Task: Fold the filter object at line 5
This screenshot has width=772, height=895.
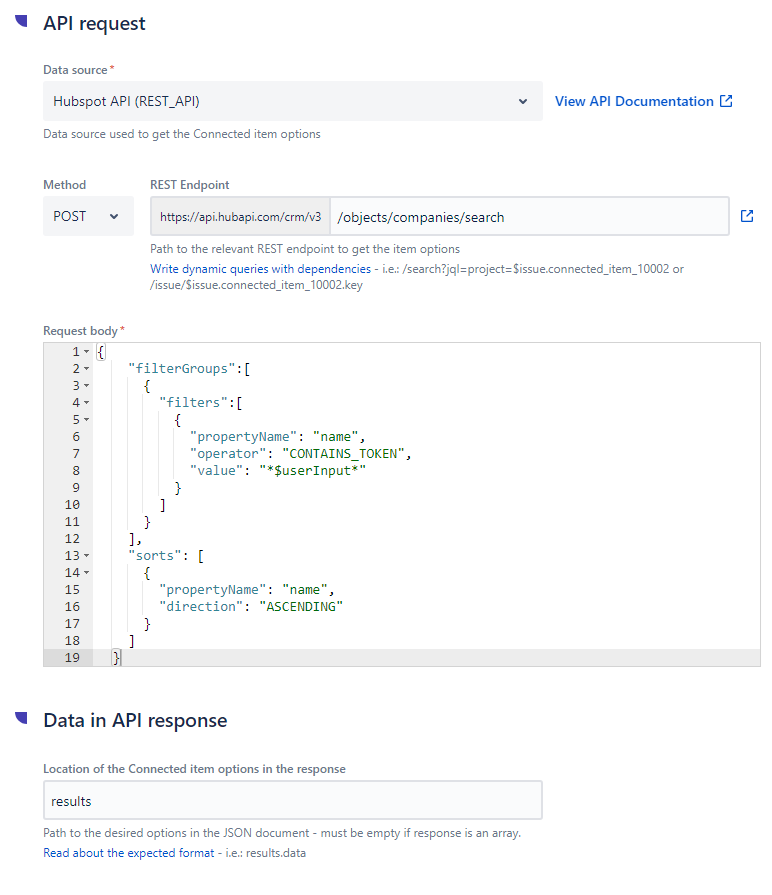Action: coord(87,420)
